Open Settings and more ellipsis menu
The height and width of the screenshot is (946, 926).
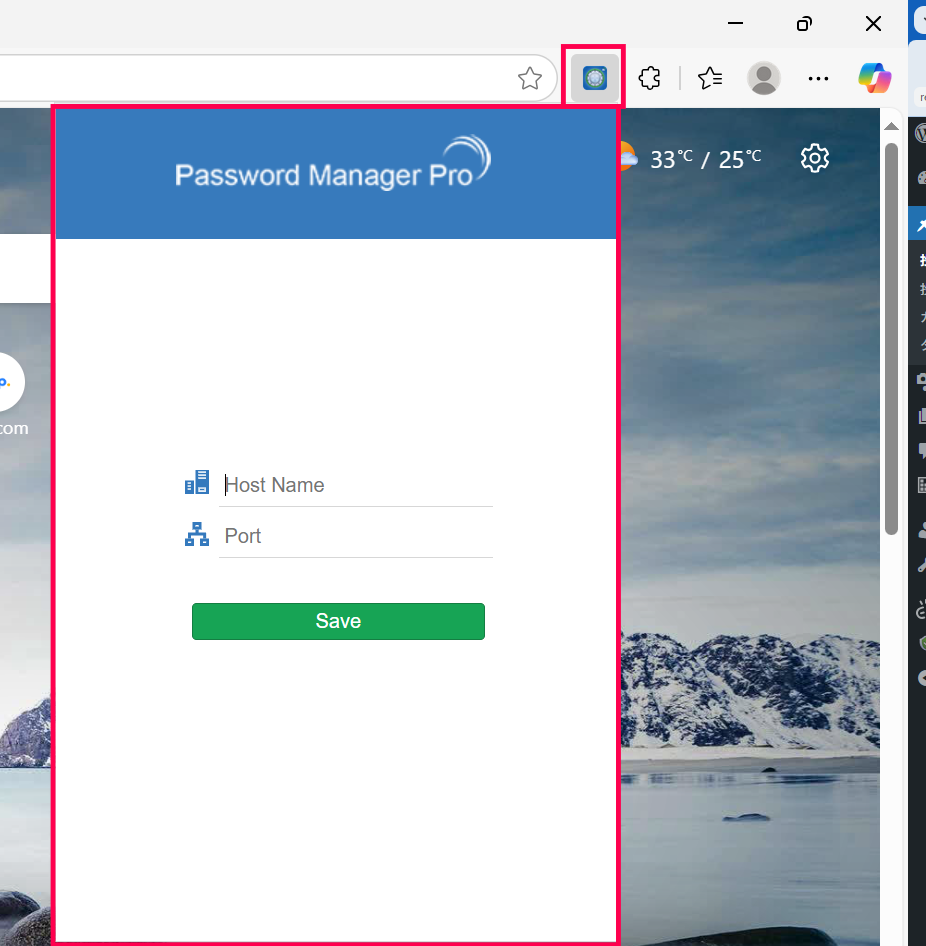(x=818, y=78)
